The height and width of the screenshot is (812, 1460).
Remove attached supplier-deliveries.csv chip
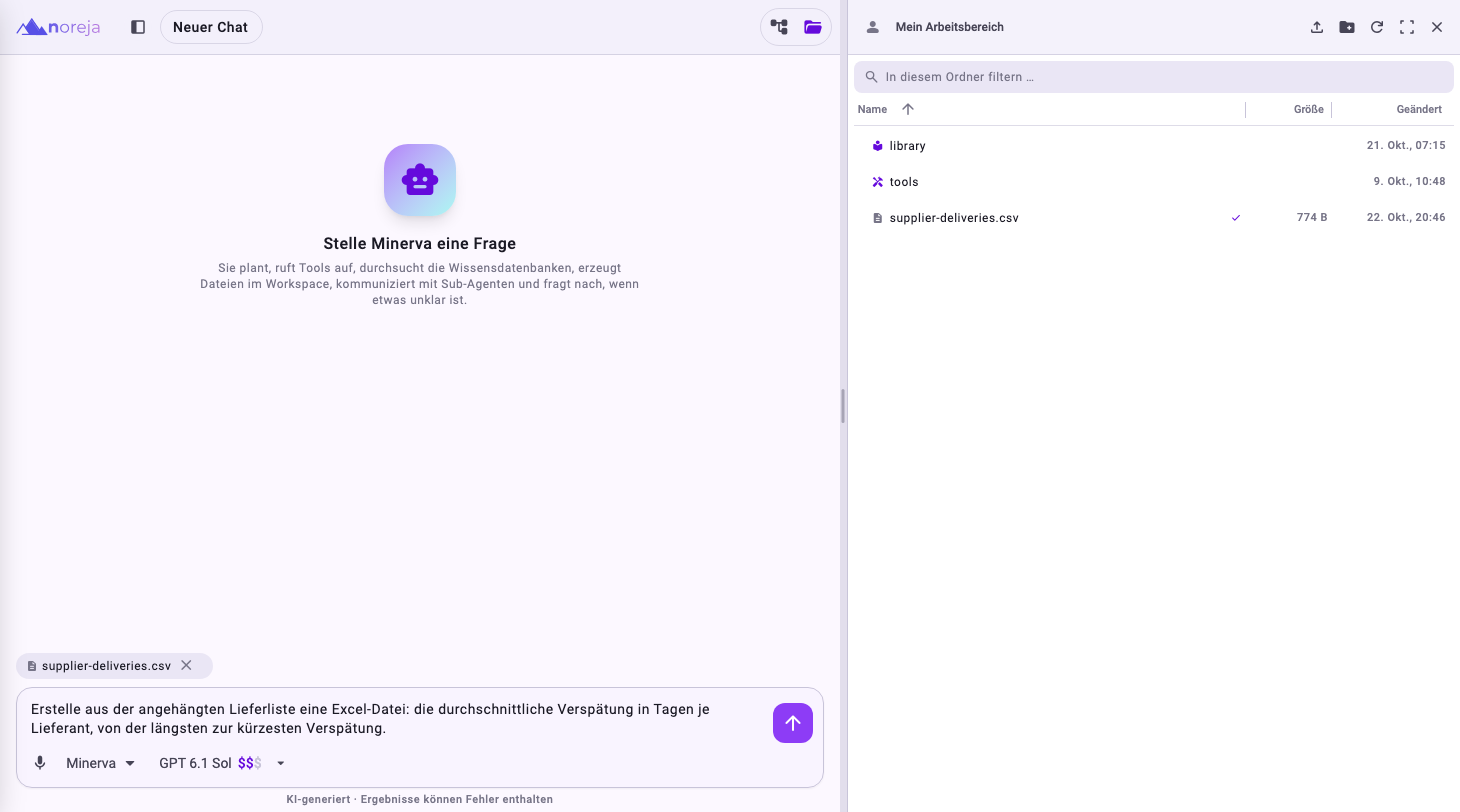186,665
